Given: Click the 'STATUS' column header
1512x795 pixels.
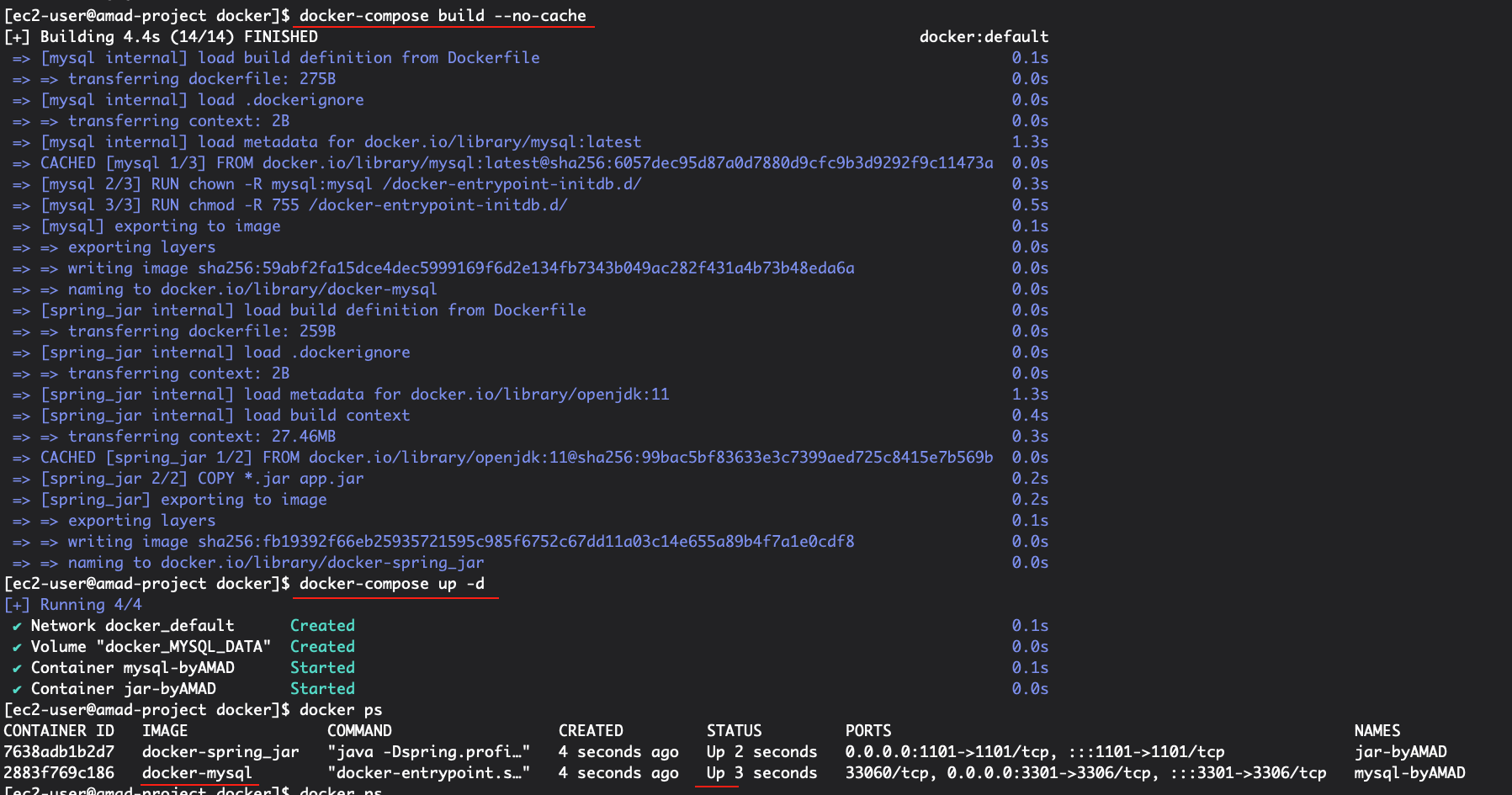Looking at the screenshot, I should 734,730.
